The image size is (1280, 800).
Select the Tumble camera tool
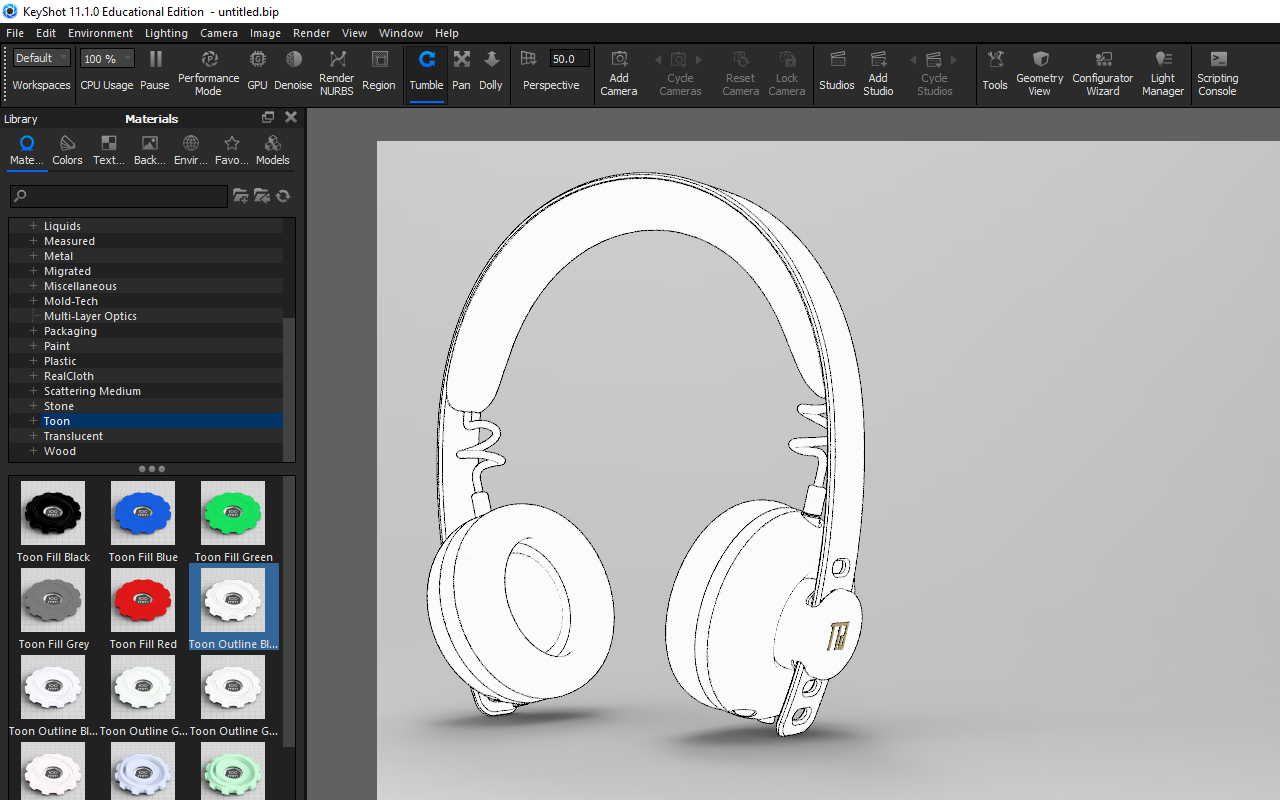[426, 71]
